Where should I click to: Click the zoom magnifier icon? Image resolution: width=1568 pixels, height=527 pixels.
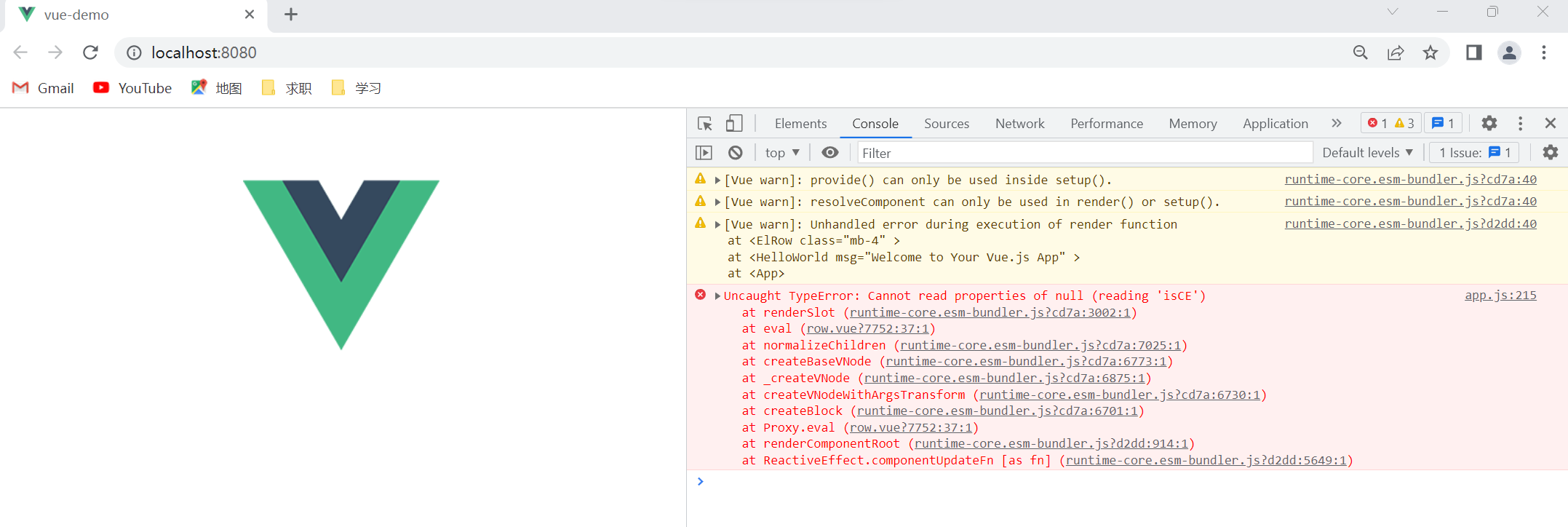[x=1361, y=52]
